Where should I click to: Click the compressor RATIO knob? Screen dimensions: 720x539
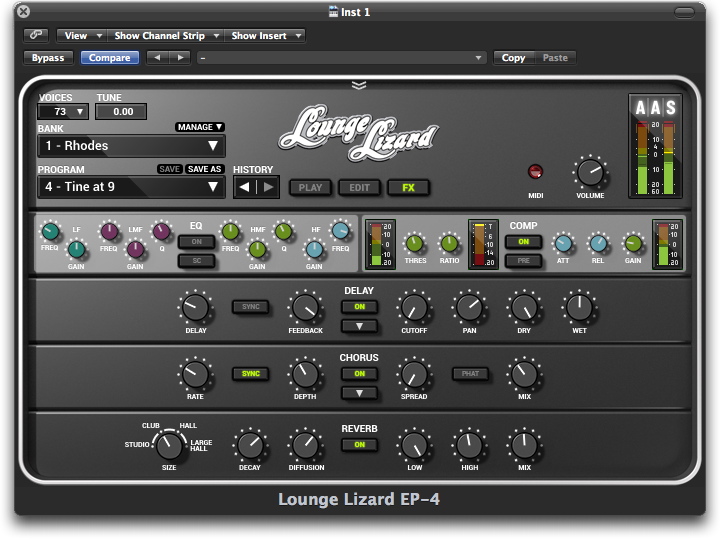[449, 243]
